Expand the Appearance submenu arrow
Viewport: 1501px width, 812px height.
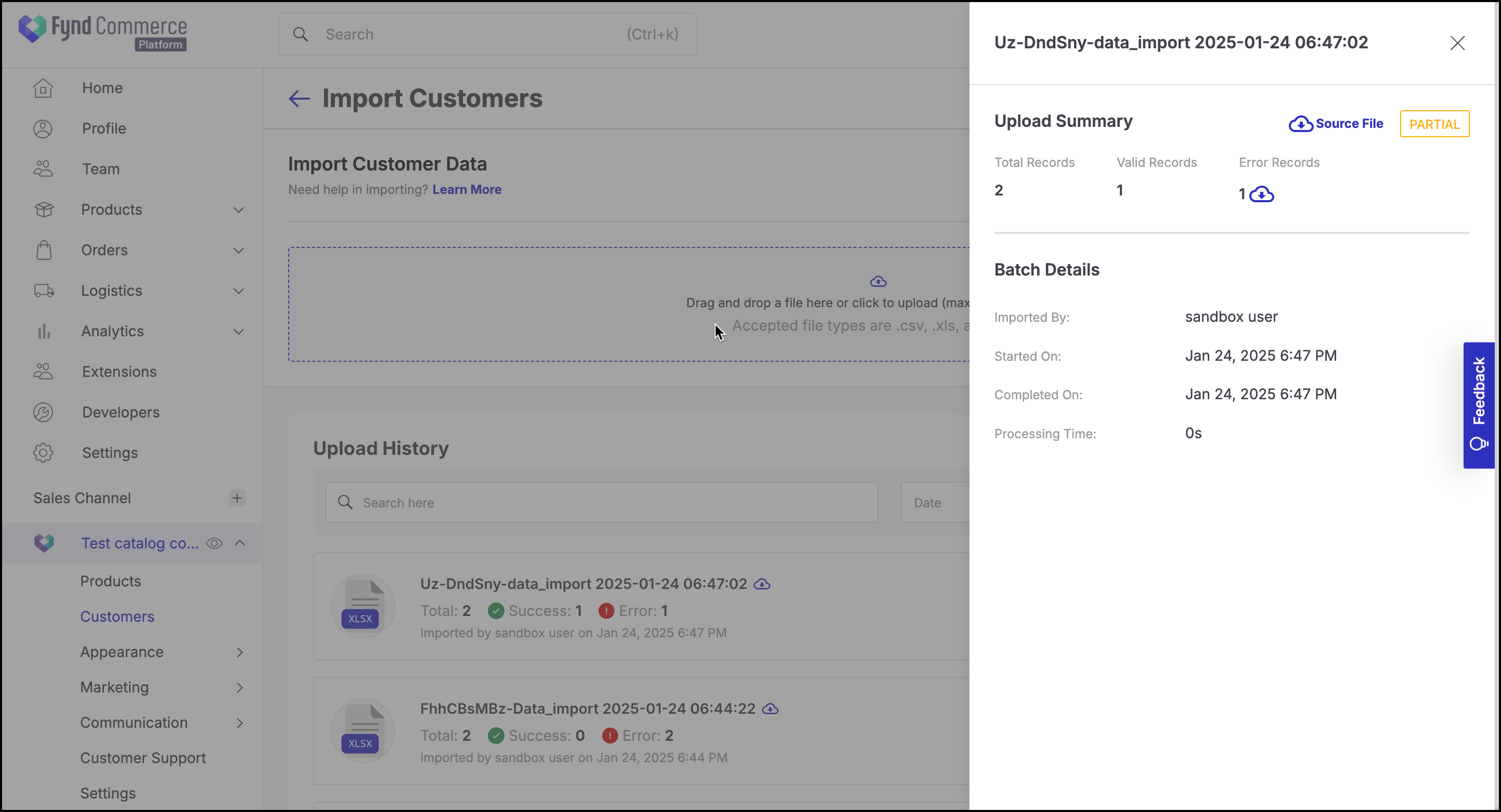pyautogui.click(x=239, y=652)
